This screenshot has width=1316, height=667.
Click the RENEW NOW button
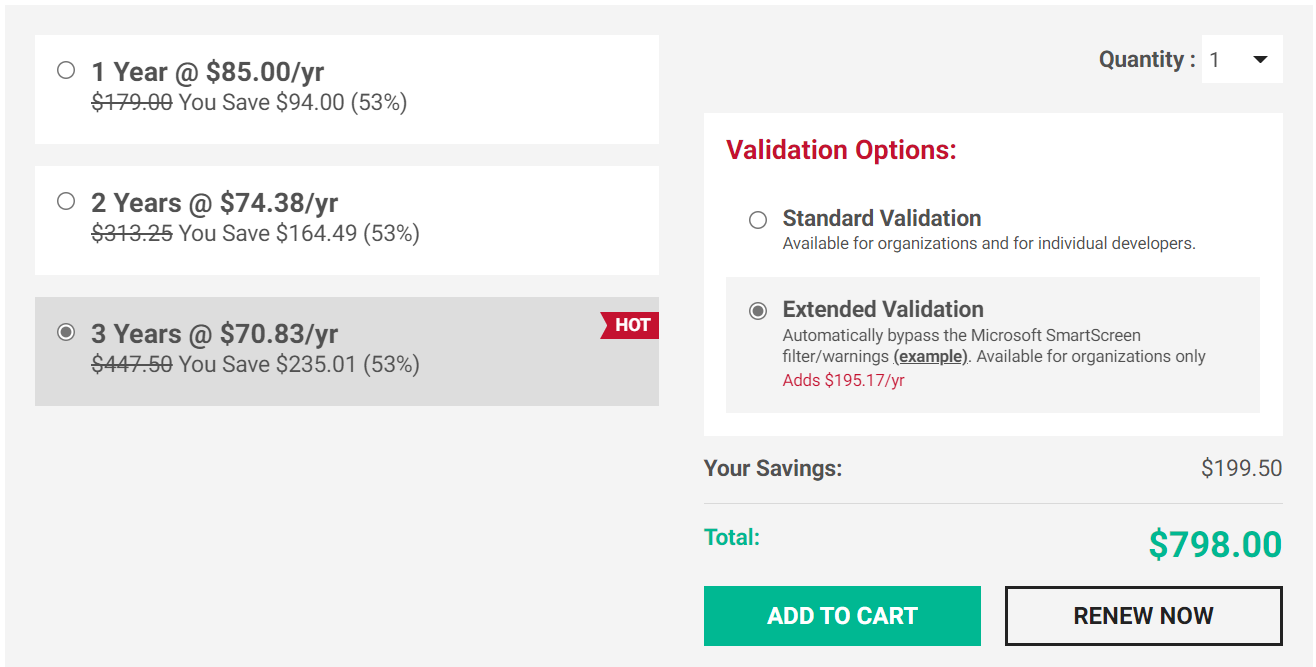click(x=1143, y=616)
